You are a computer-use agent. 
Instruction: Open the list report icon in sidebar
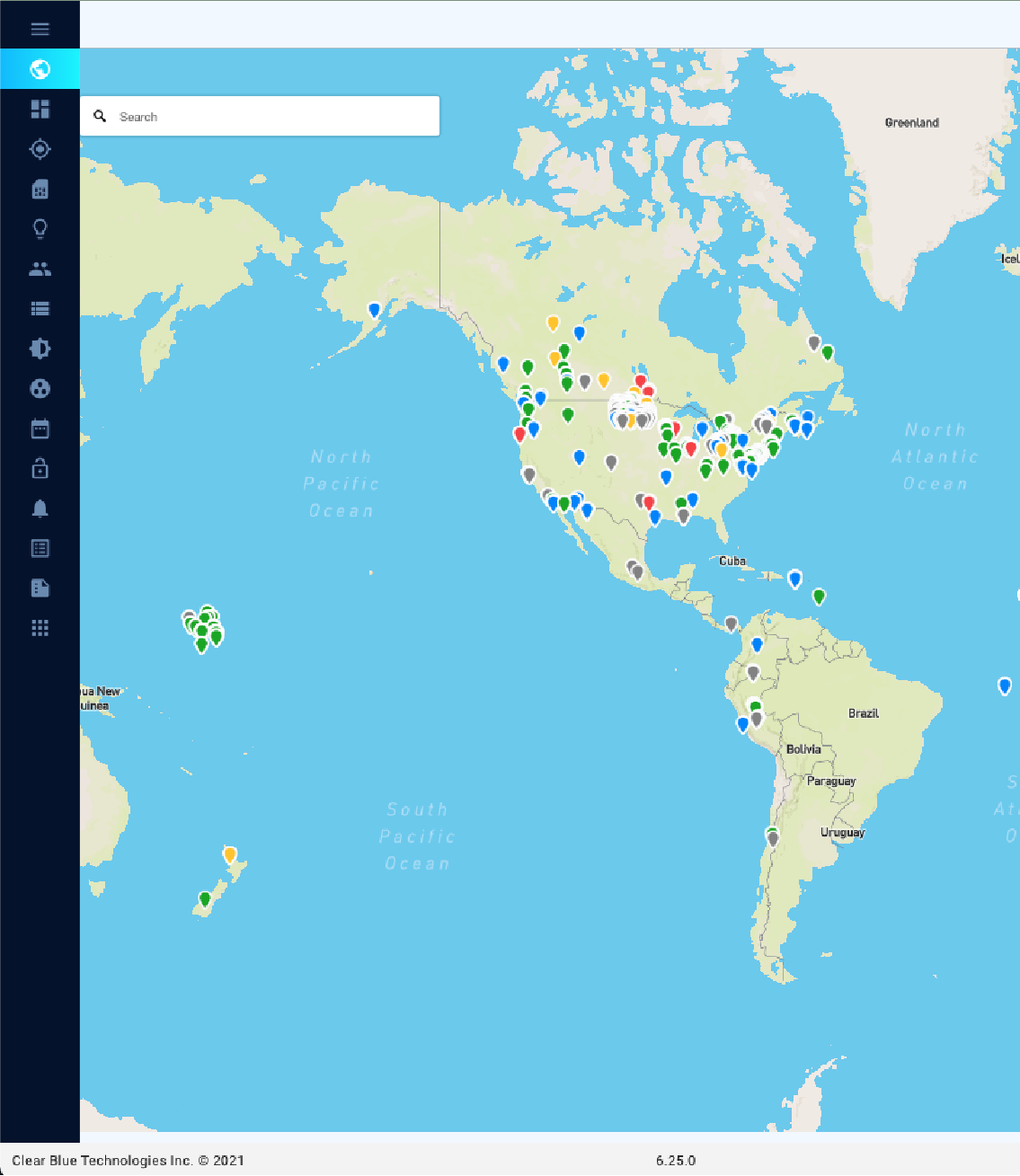pos(40,548)
